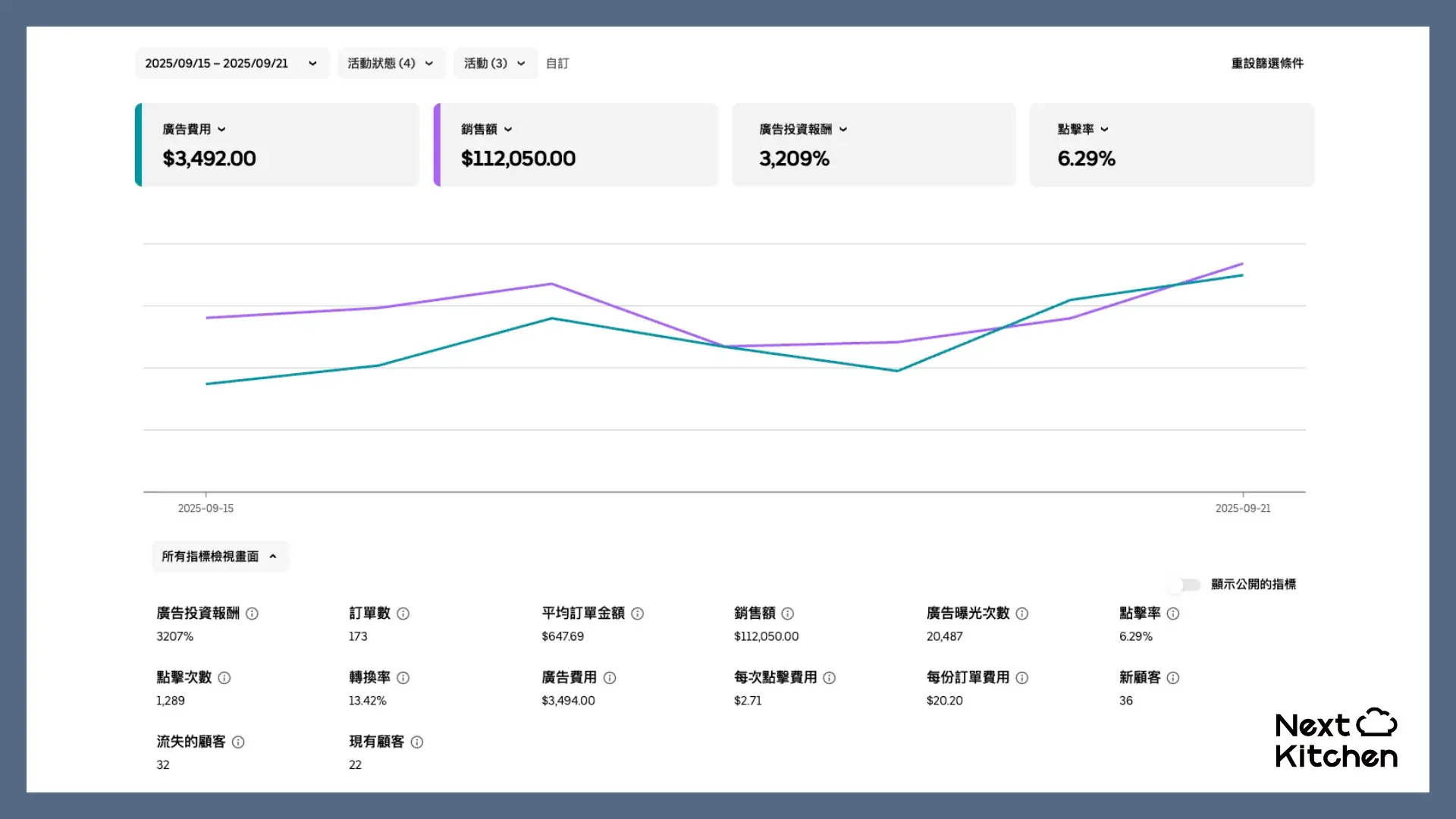Select 自訂 next to the filters

click(557, 63)
